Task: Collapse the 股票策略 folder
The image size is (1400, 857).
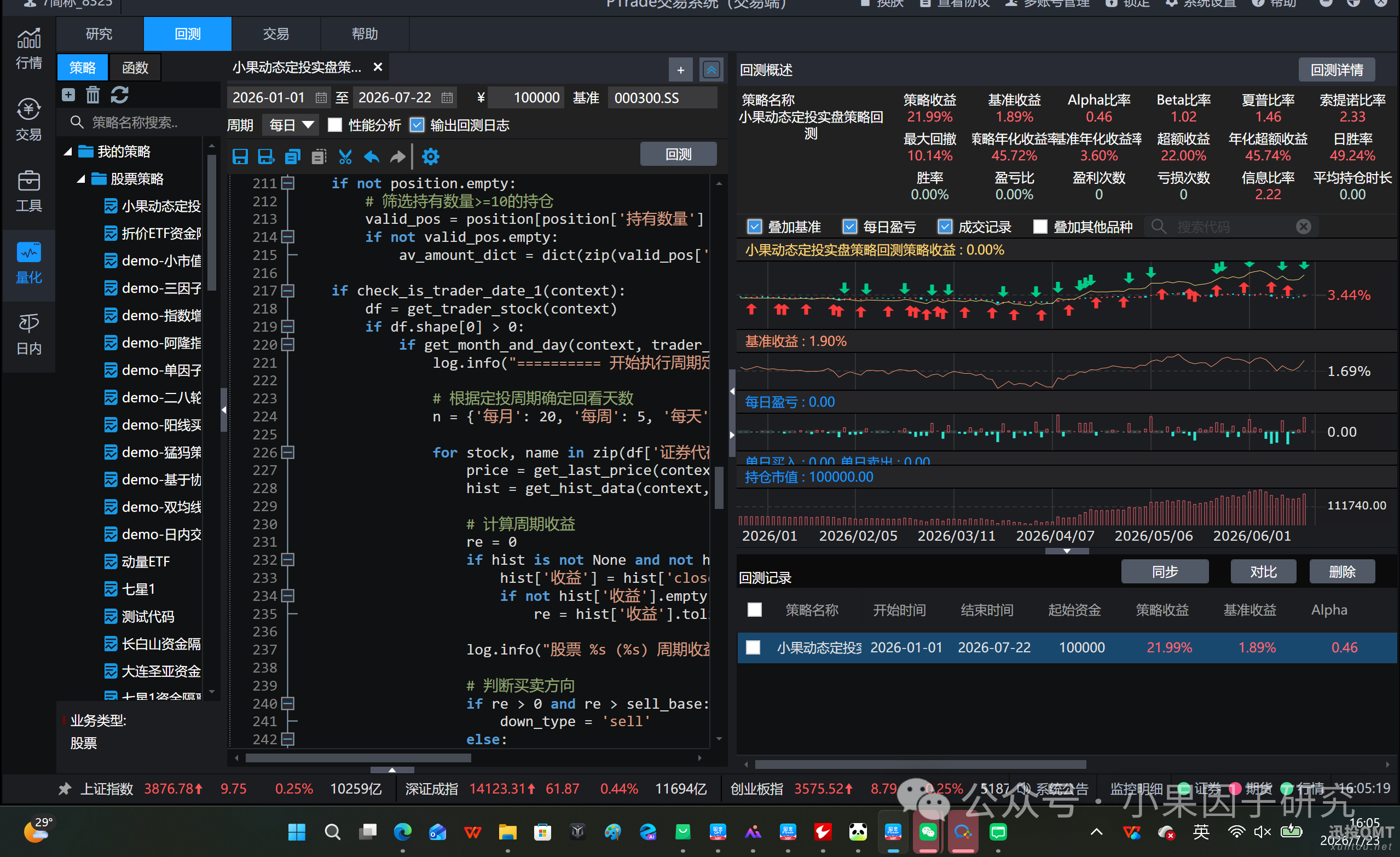Action: click(80, 179)
